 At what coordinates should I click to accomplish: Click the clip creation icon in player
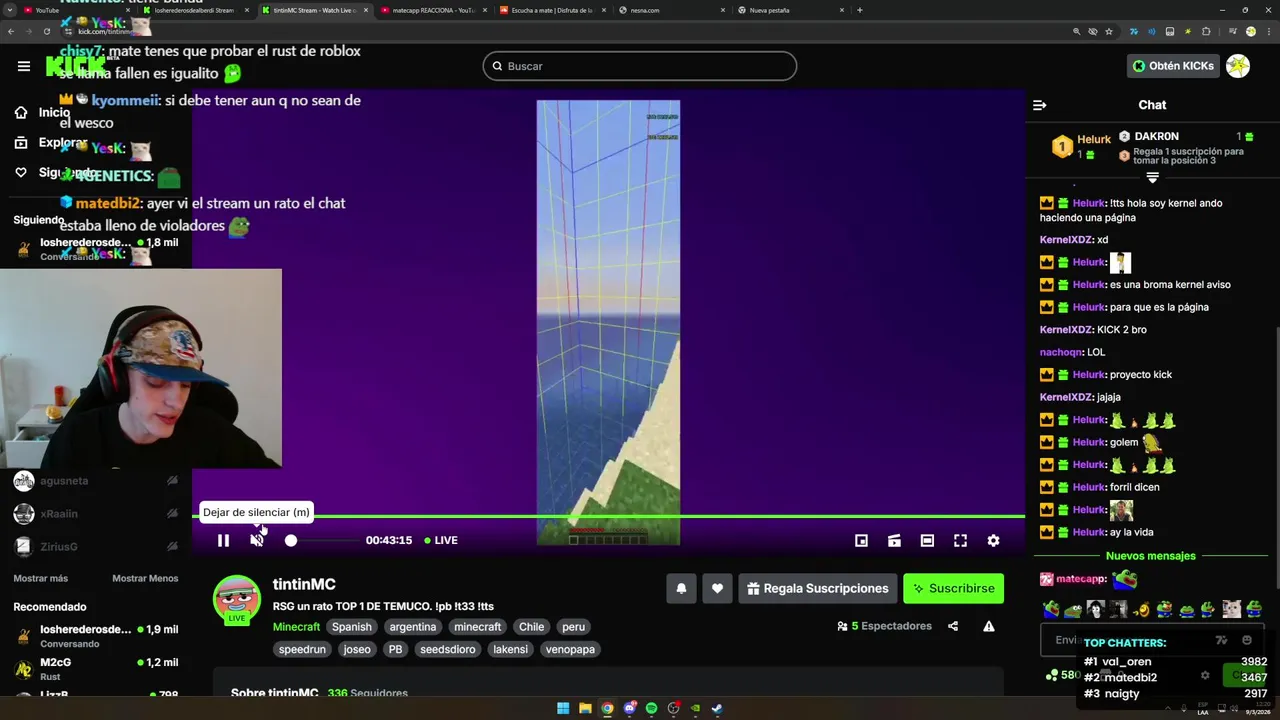894,540
